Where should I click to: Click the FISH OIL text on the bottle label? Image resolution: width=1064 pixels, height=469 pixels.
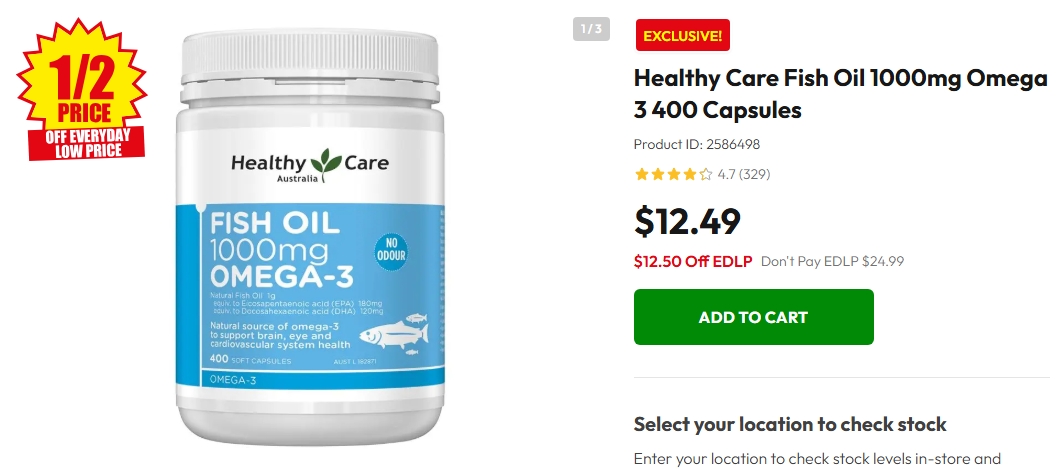pyautogui.click(x=275, y=223)
